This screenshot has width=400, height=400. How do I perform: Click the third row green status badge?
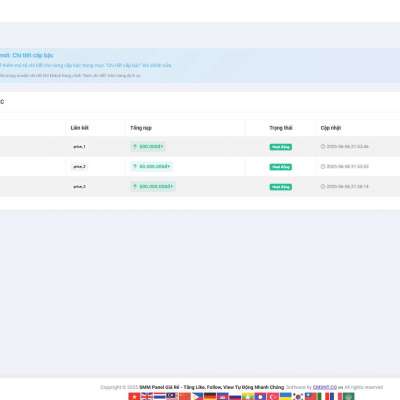(x=281, y=187)
